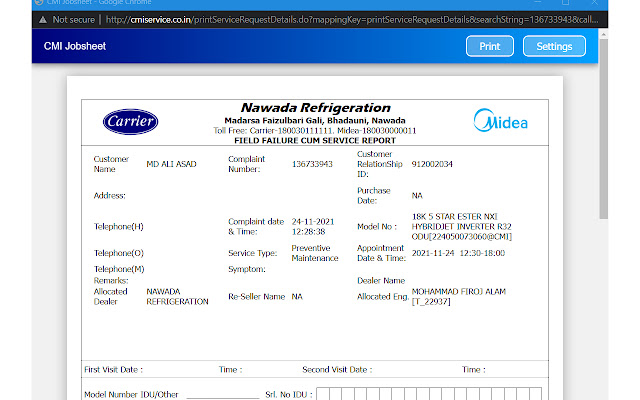The width and height of the screenshot is (640, 400).
Task: Click the Second Visit Date label
Action: coord(337,370)
